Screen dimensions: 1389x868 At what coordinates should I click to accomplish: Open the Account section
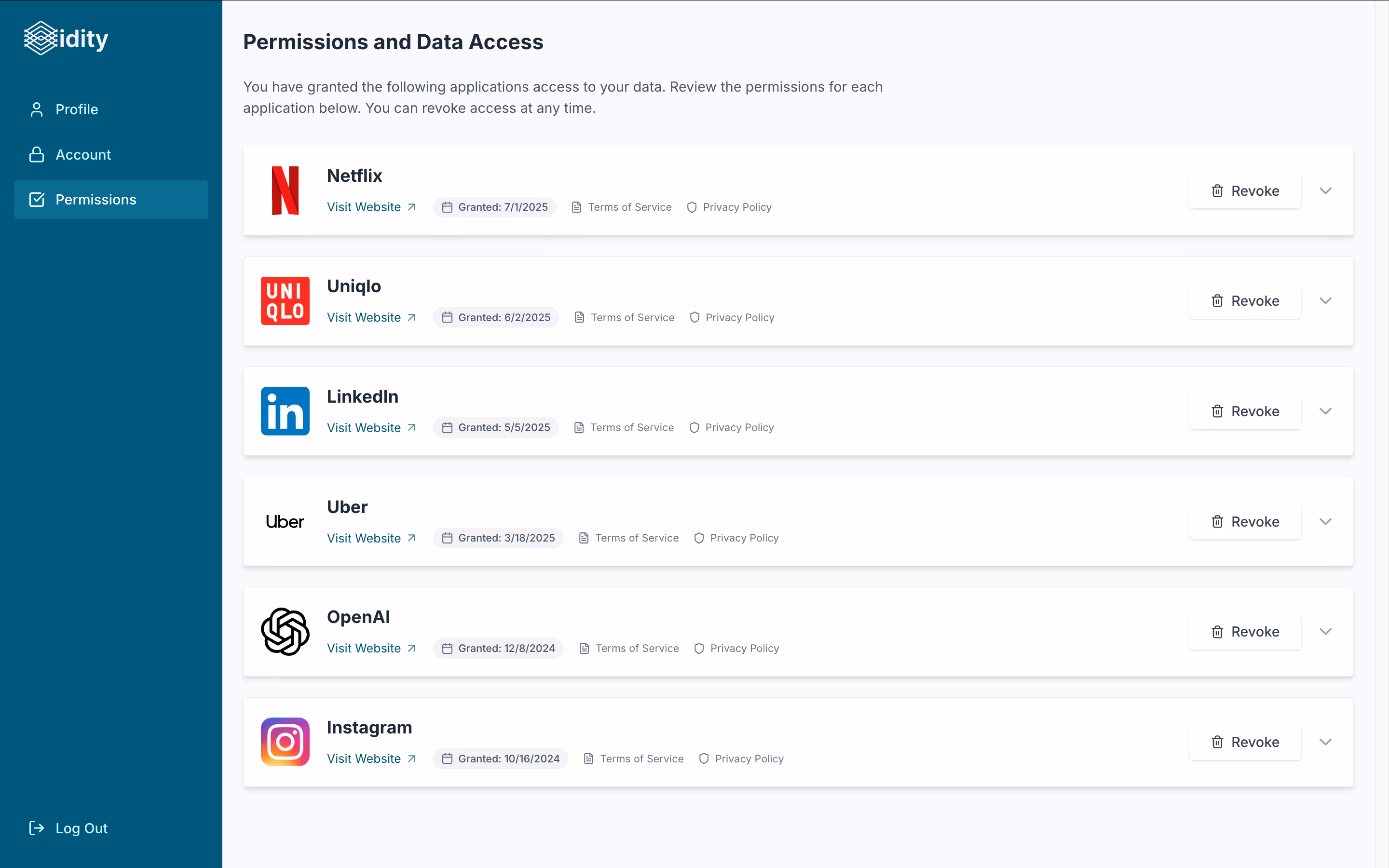[111, 154]
